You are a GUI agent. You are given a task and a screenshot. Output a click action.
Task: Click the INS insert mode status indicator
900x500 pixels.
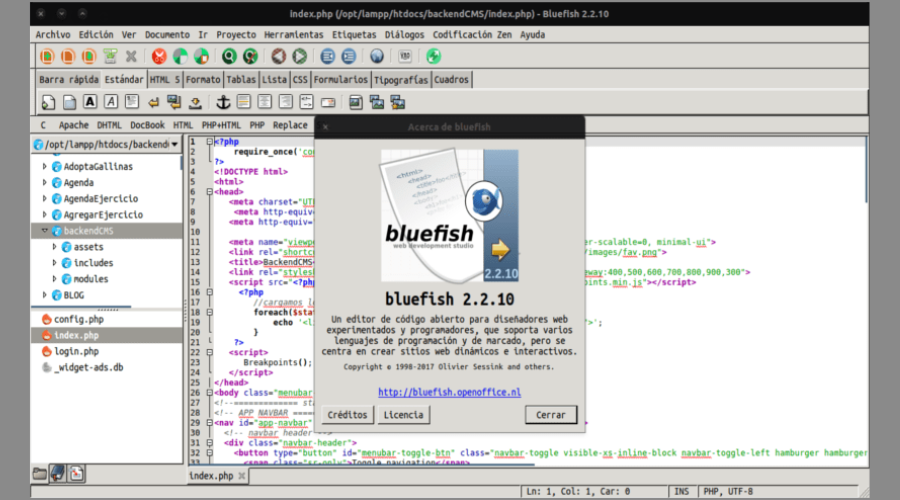click(x=681, y=491)
